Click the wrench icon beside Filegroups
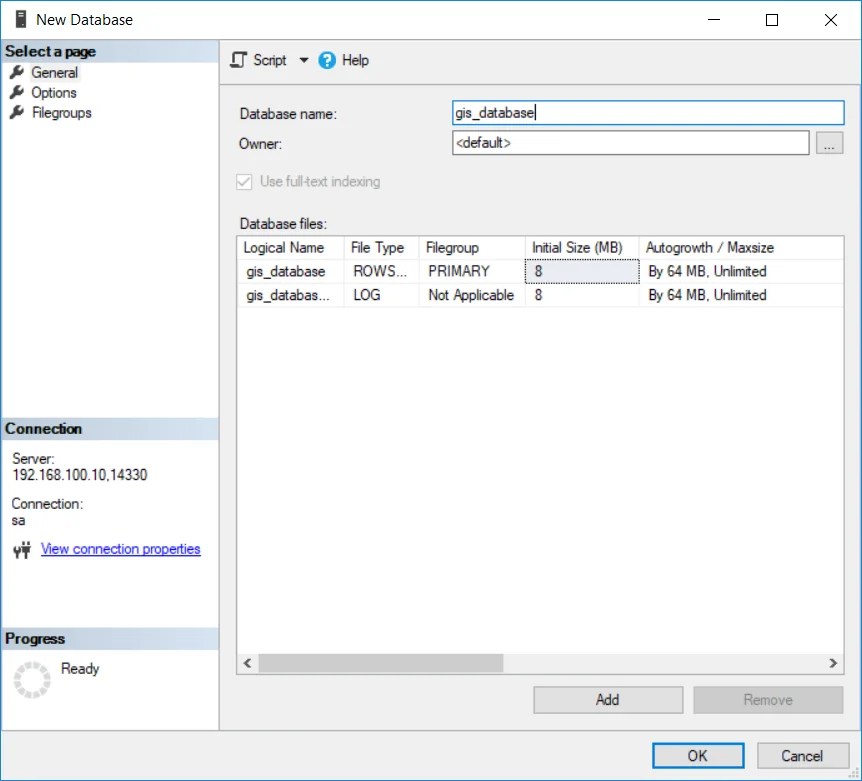 click(x=17, y=112)
